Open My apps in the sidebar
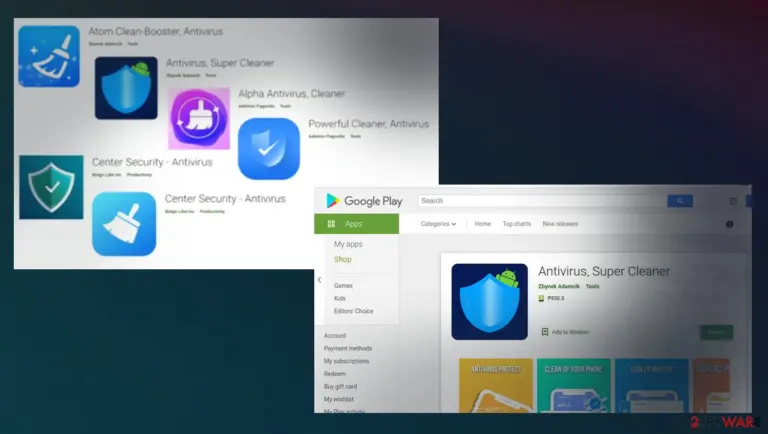The height and width of the screenshot is (434, 768). (348, 244)
